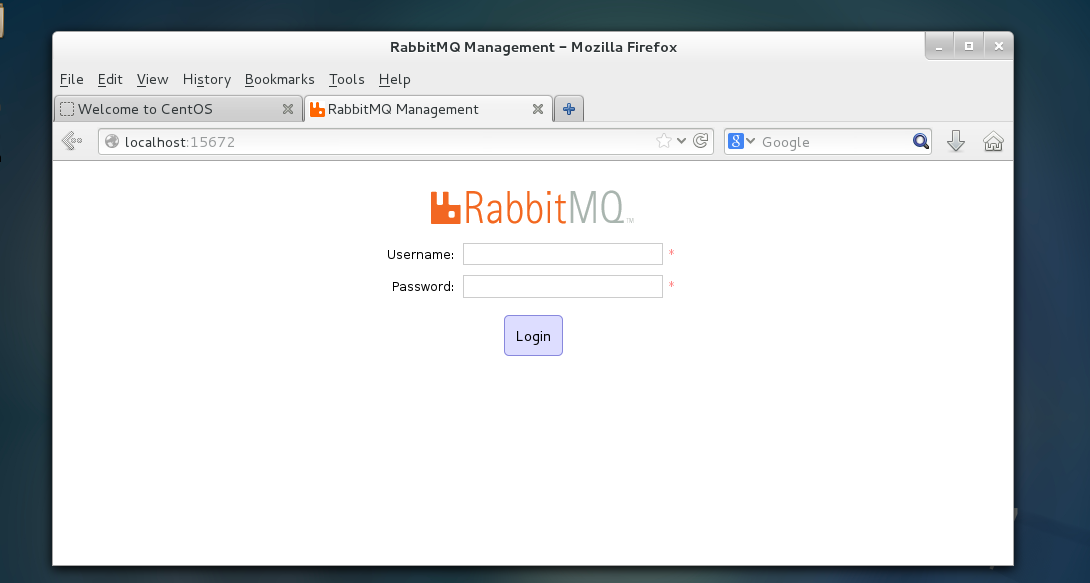1090x583 pixels.
Task: Go to the Home page icon
Action: 993,142
